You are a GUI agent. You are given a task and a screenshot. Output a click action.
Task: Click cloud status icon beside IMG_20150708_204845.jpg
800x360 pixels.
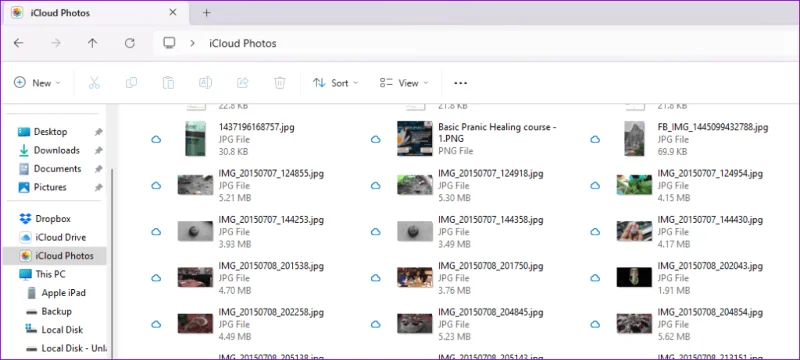click(376, 324)
